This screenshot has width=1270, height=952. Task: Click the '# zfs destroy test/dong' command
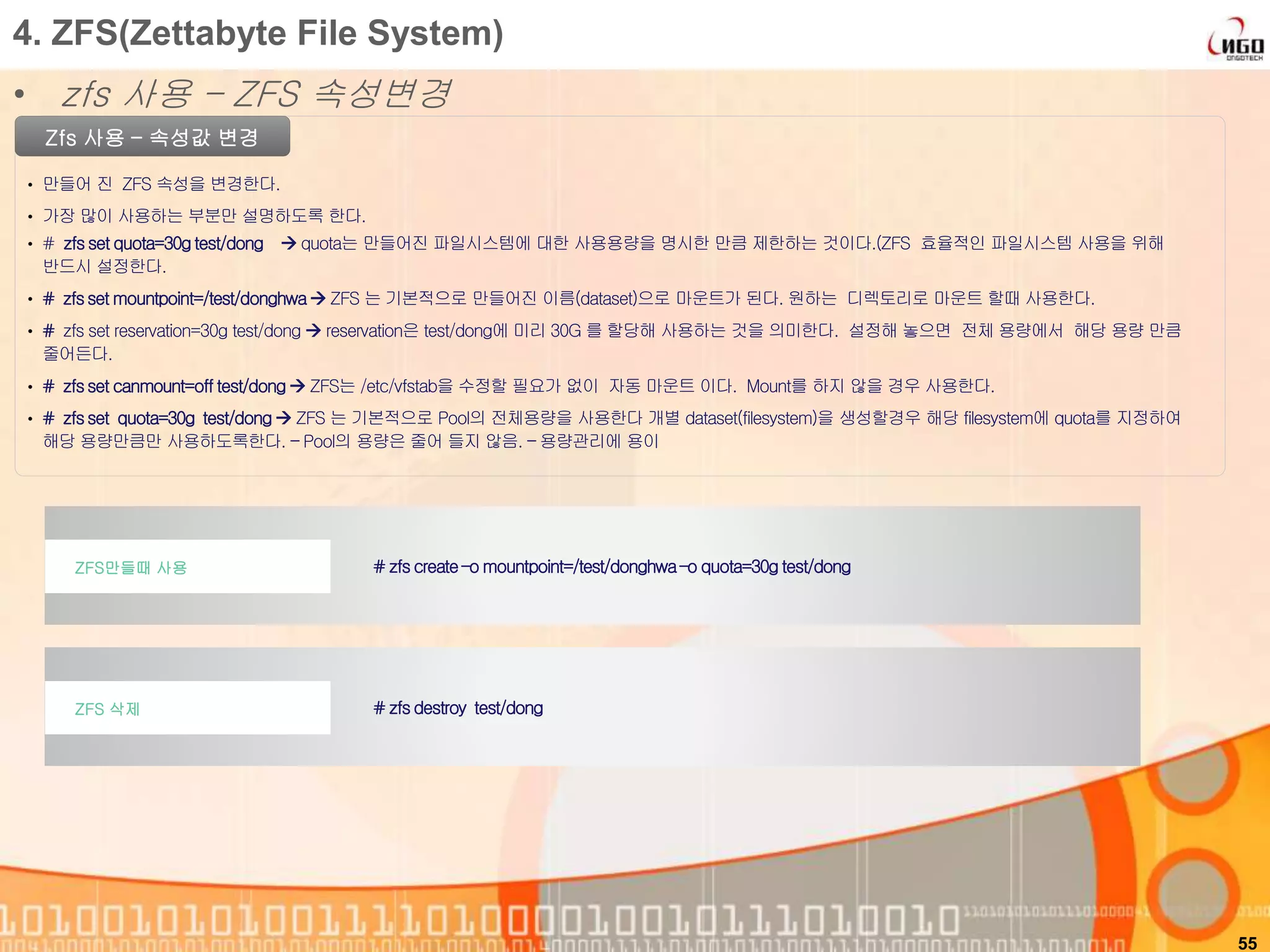[458, 708]
